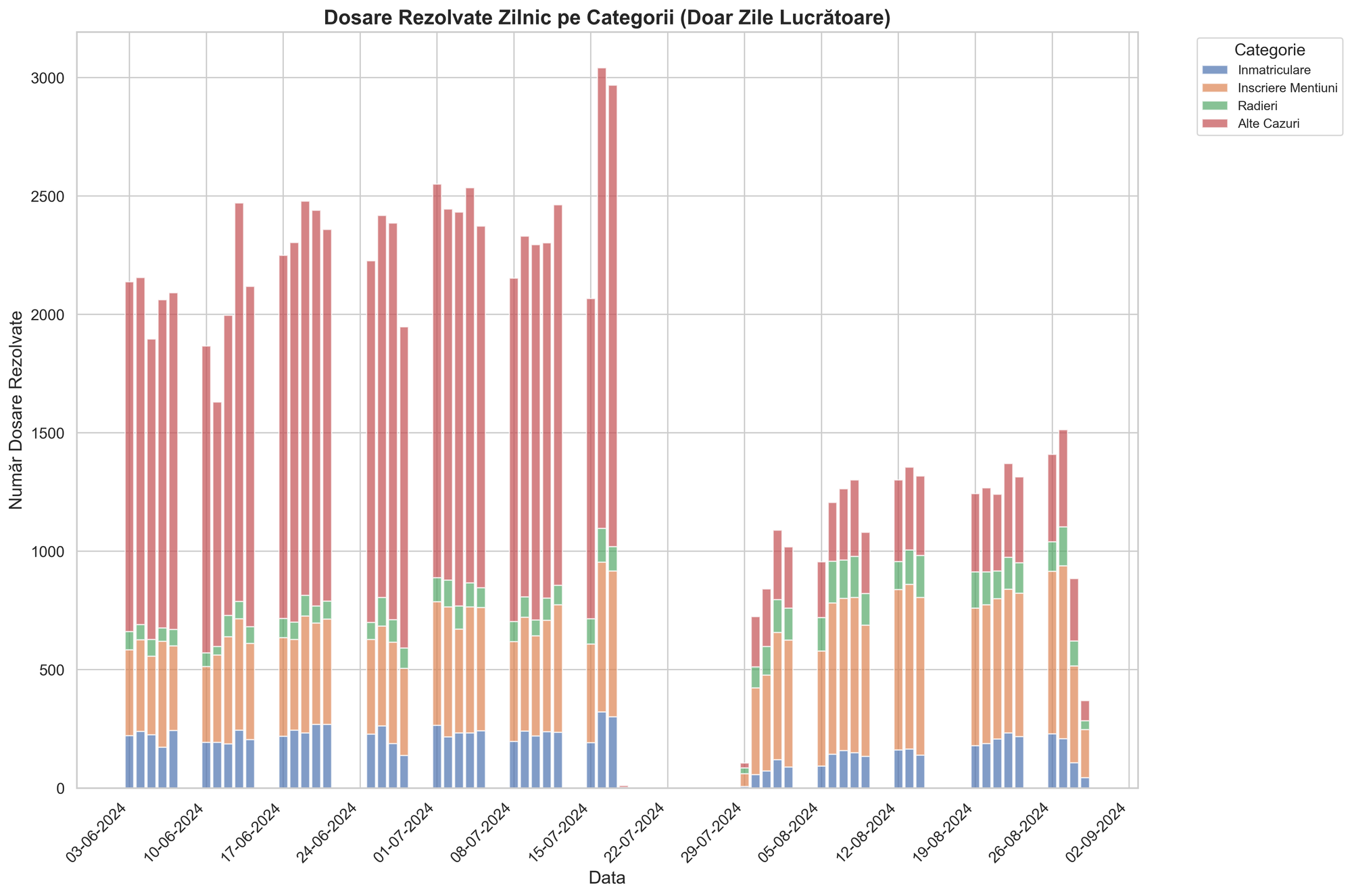Click the blue Inmatriculare legend swatch
Viewport: 1352px width, 896px height.
(x=1215, y=70)
